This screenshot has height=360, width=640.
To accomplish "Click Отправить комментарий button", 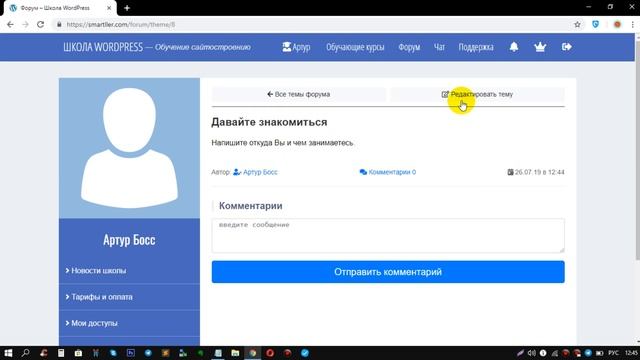I will [388, 272].
